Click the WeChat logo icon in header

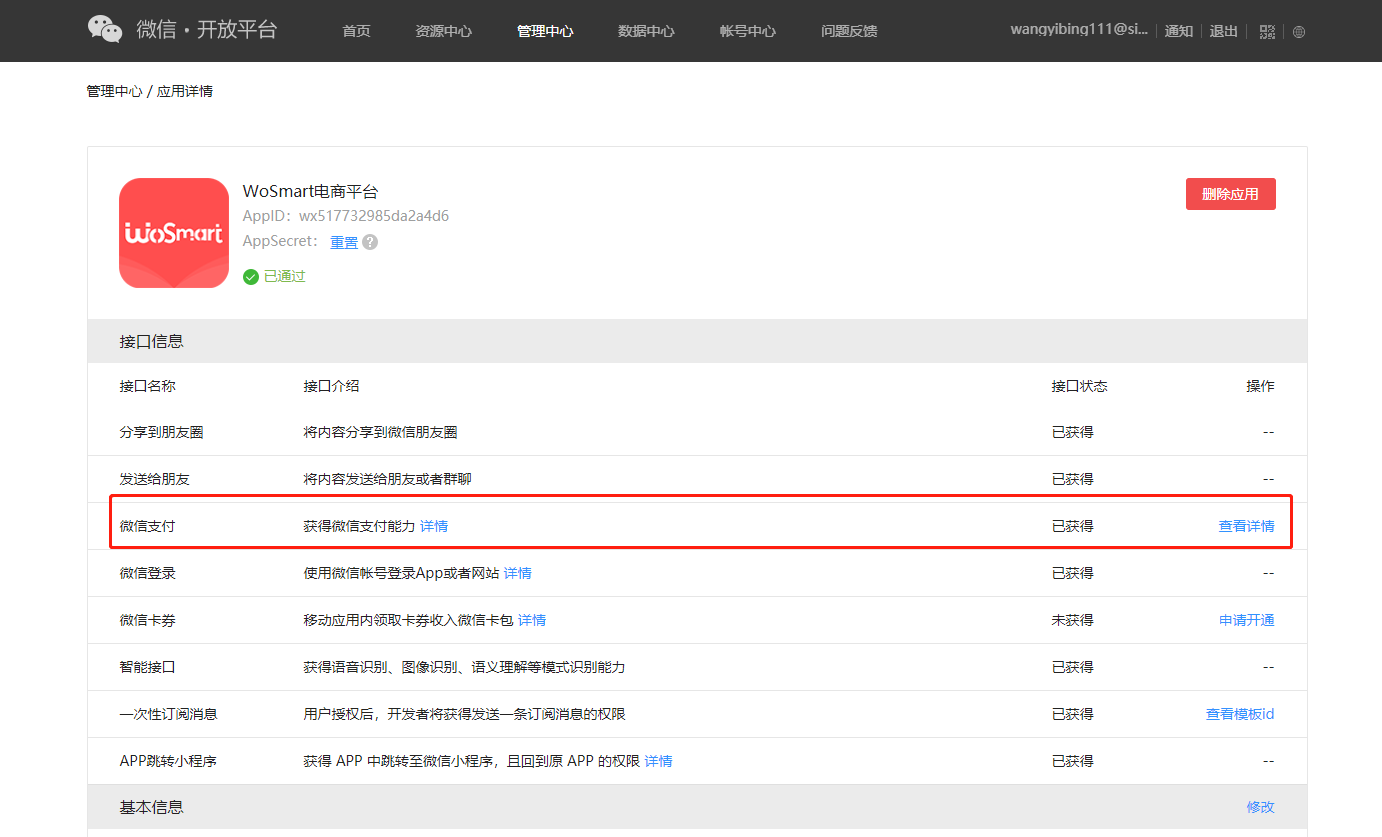click(105, 29)
